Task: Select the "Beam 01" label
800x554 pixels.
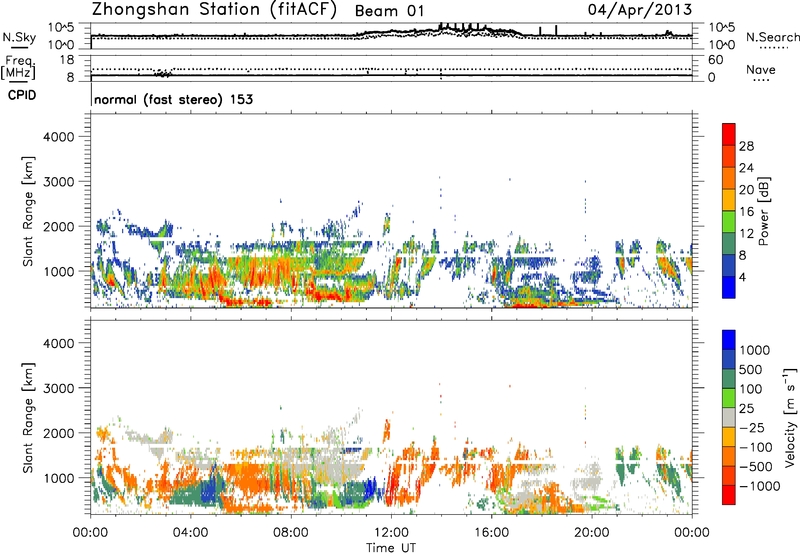Action: [x=389, y=11]
